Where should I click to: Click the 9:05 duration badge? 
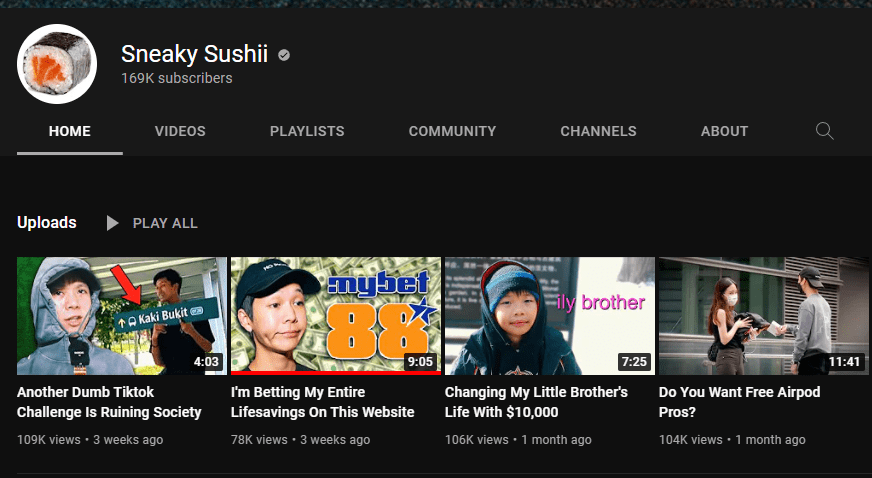pos(420,362)
